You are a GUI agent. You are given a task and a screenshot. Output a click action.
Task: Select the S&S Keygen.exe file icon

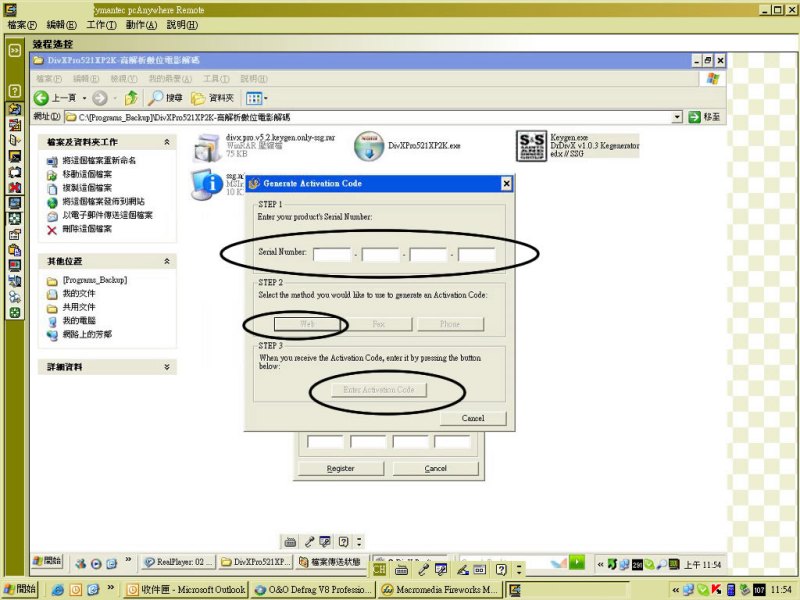(531, 146)
